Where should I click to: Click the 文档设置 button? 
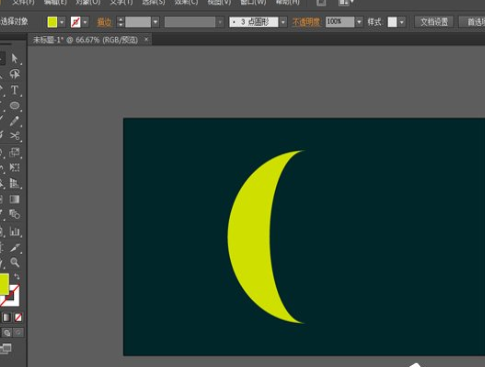tap(434, 22)
